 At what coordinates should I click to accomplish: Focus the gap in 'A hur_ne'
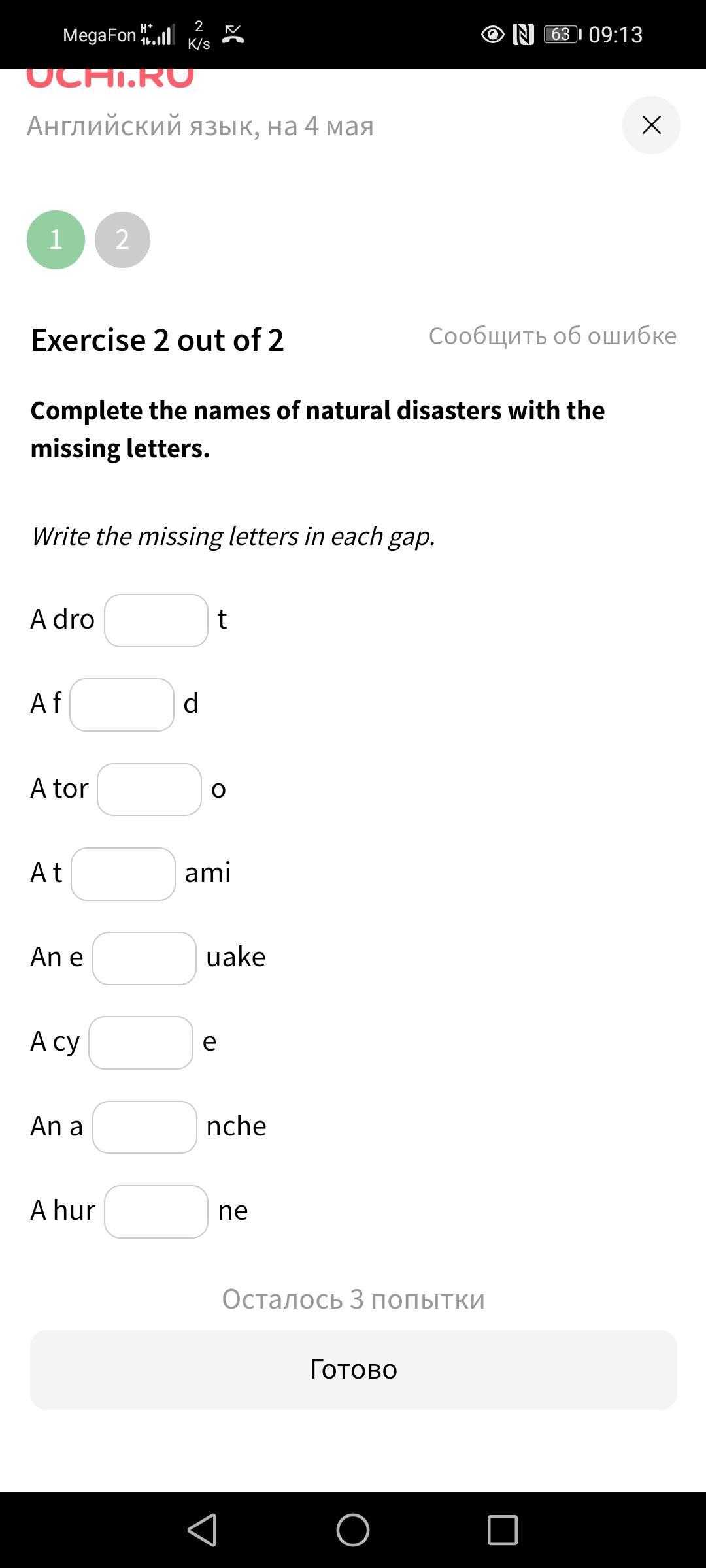pos(156,1212)
